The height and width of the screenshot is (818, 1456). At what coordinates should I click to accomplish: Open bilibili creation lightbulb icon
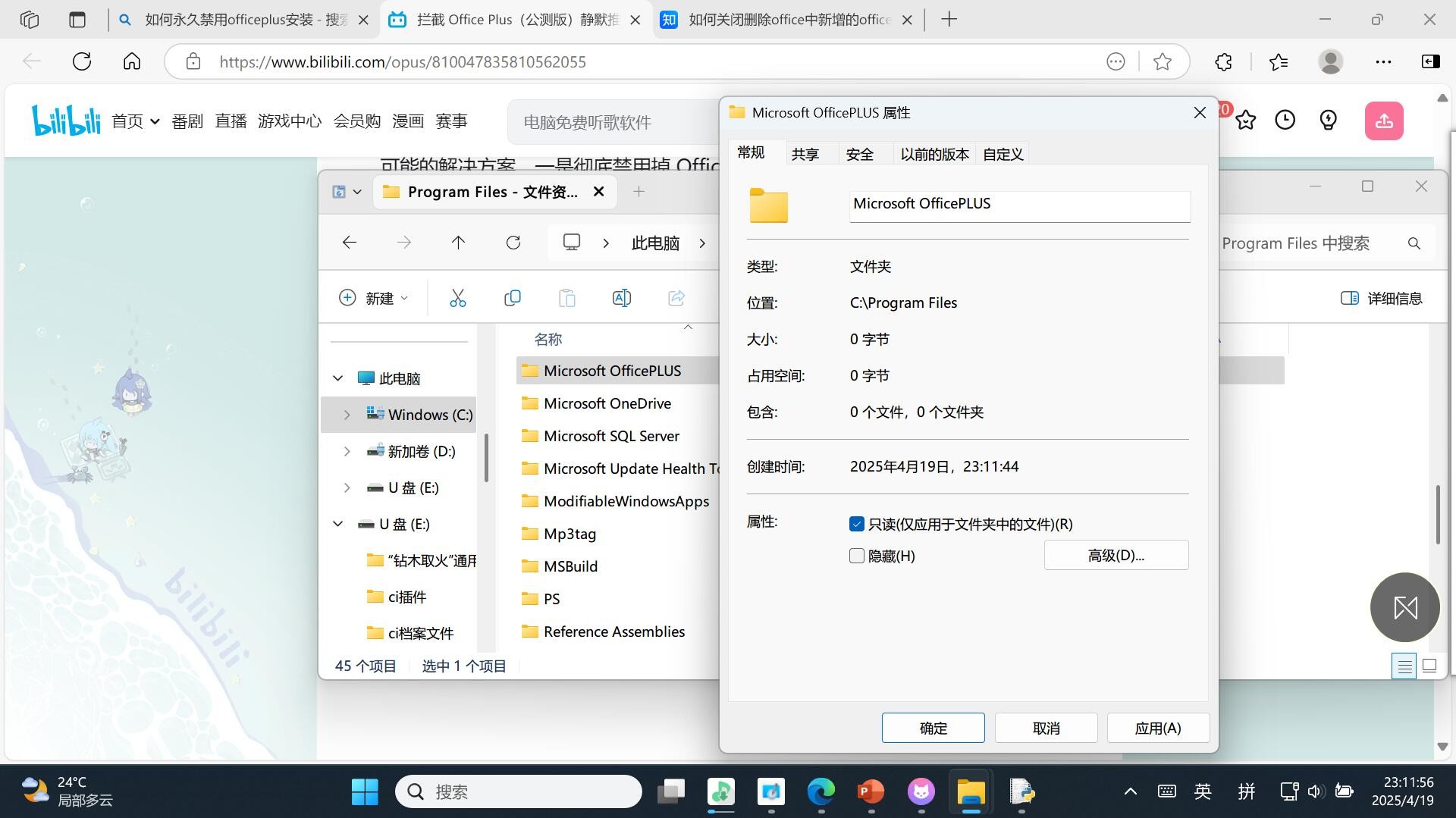1328,120
